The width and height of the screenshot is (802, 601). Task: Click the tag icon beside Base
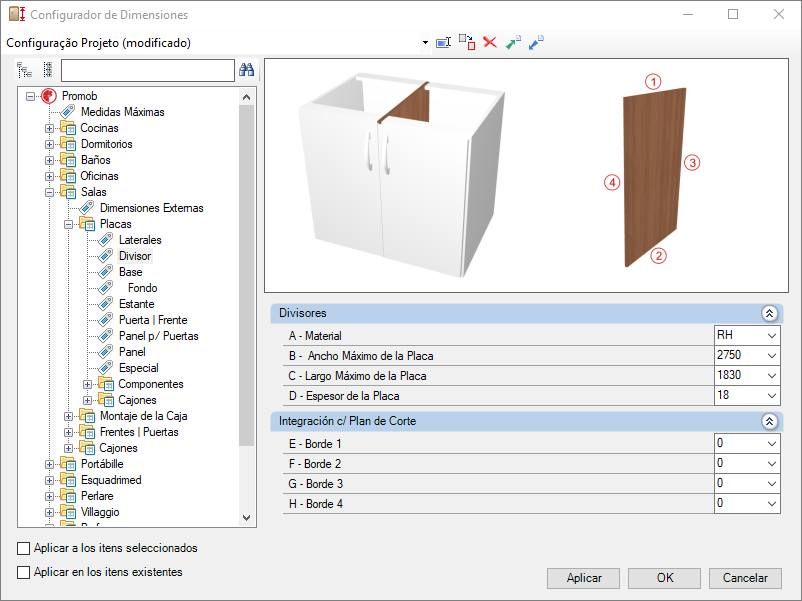point(106,272)
